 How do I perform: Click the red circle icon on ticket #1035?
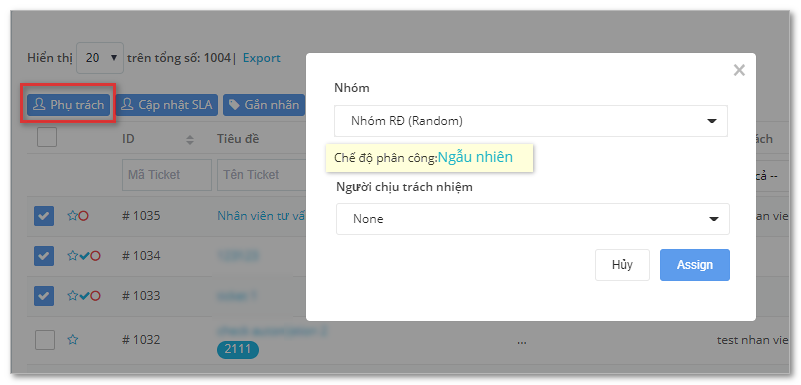click(x=84, y=216)
